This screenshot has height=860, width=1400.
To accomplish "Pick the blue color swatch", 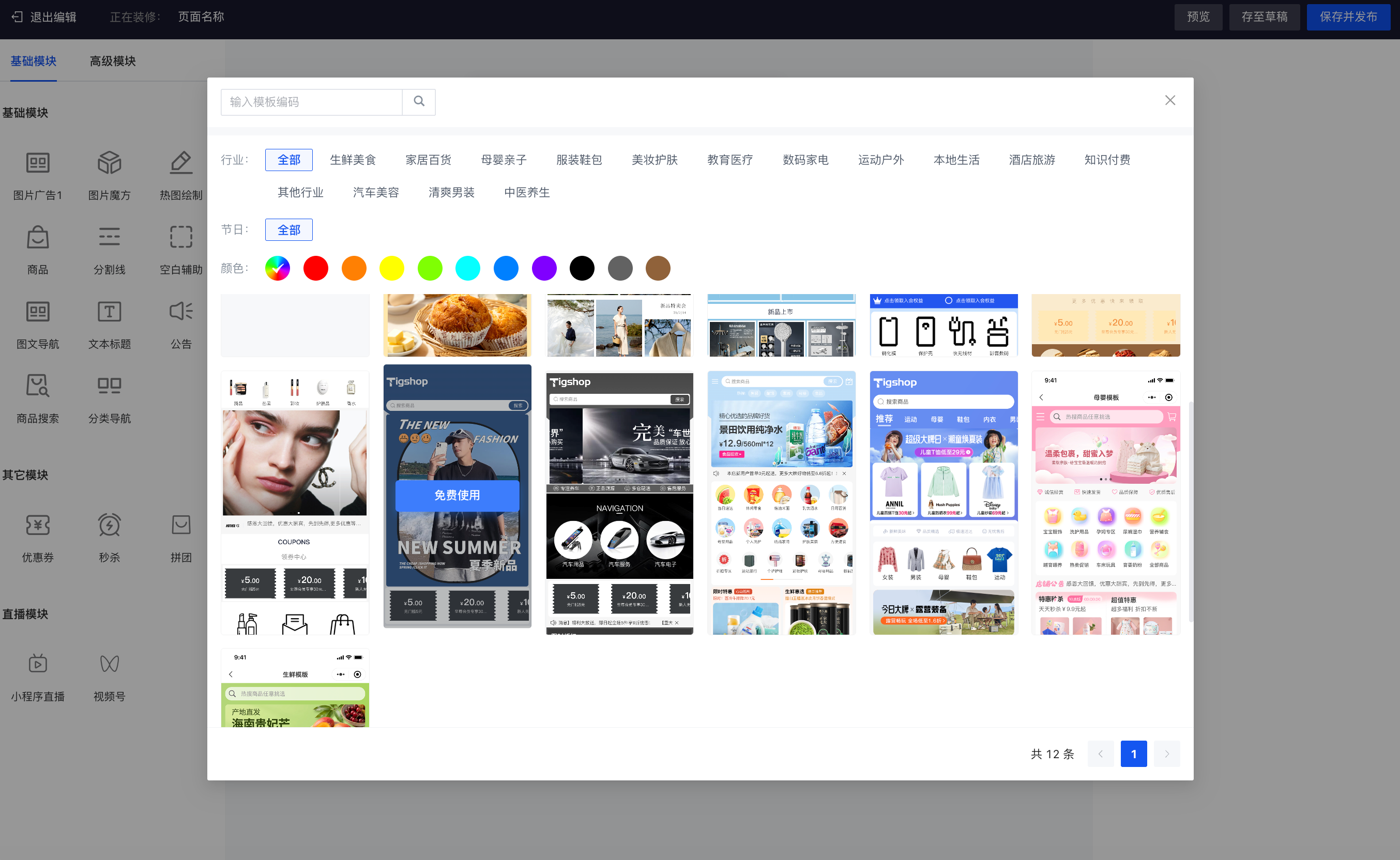I will (x=506, y=268).
